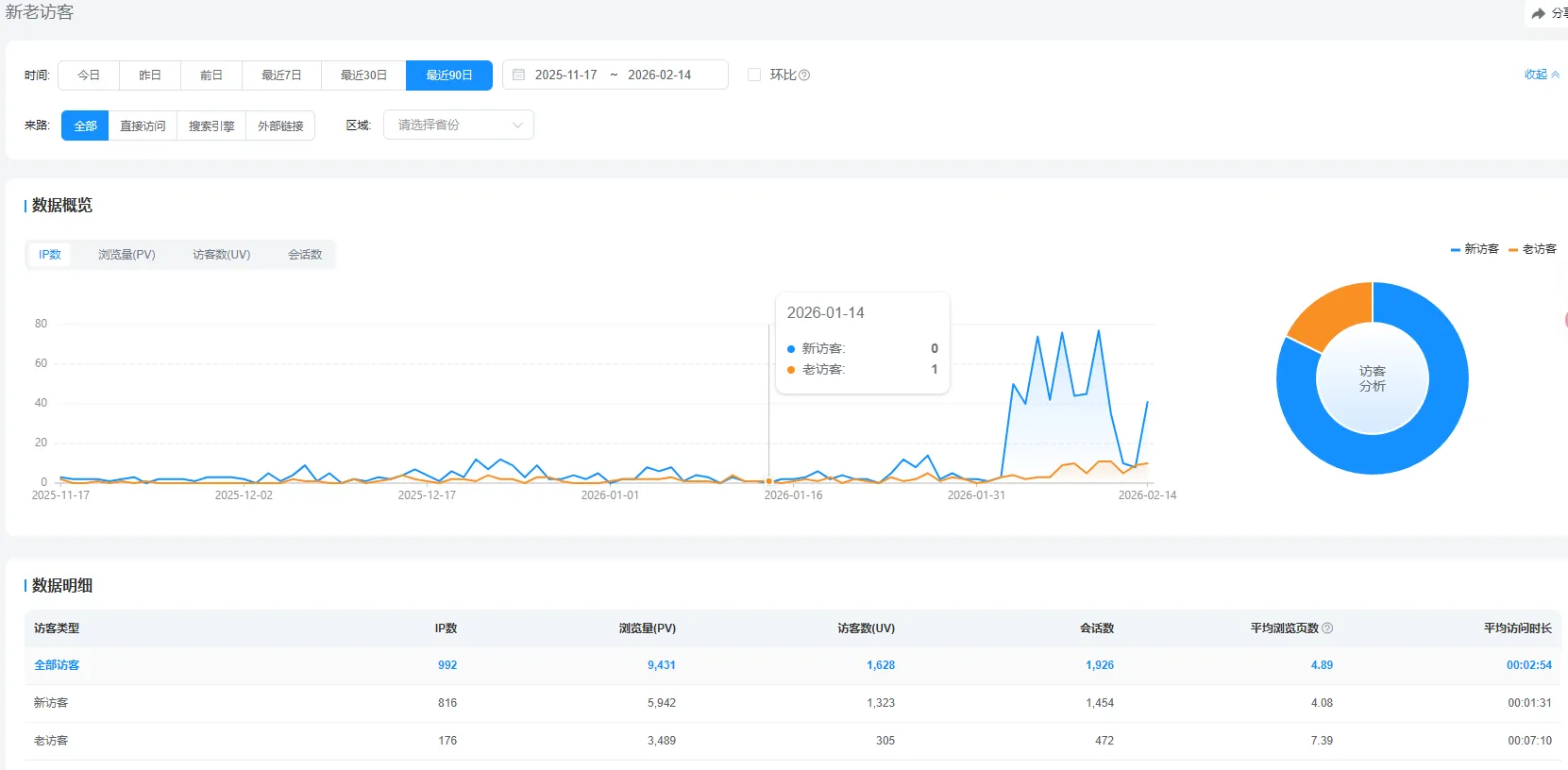Click the help icon next to 环比
Viewport: 1568px width, 770px height.
804,75
